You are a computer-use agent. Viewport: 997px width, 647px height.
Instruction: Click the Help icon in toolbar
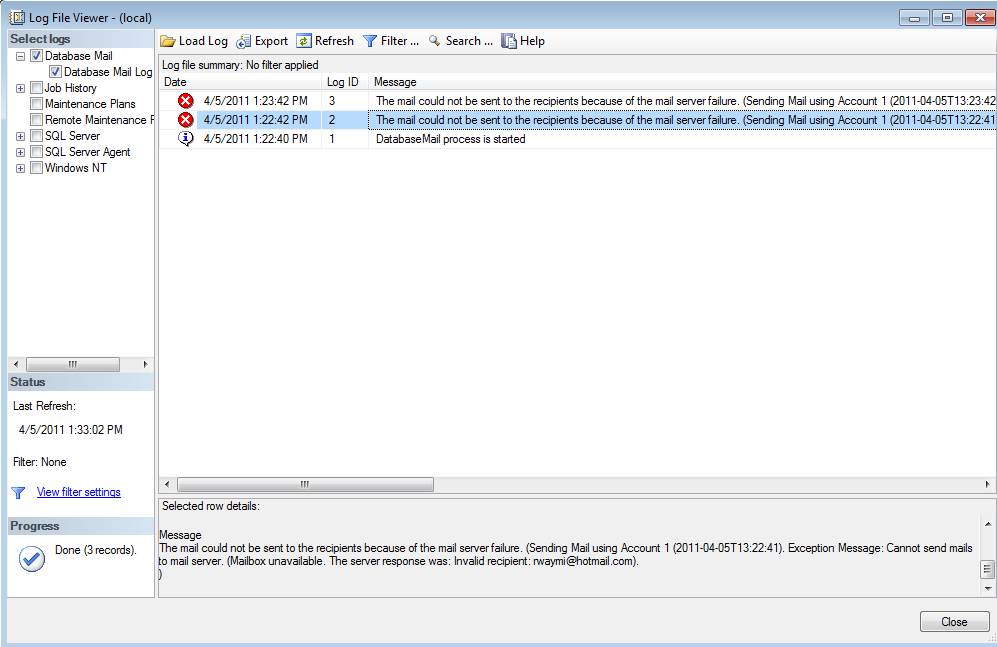(x=509, y=41)
